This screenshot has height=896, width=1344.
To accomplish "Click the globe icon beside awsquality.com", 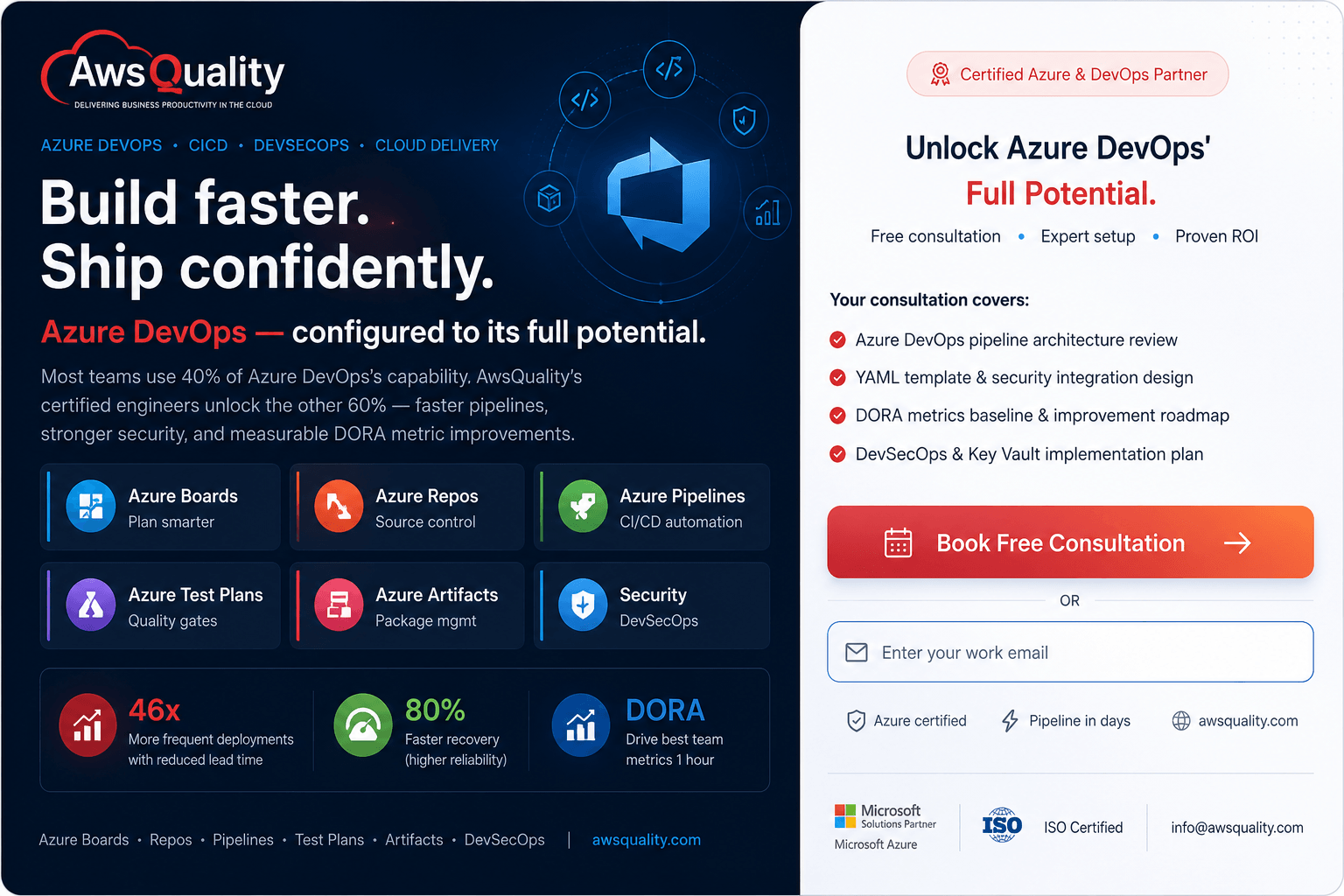I will (x=1181, y=721).
